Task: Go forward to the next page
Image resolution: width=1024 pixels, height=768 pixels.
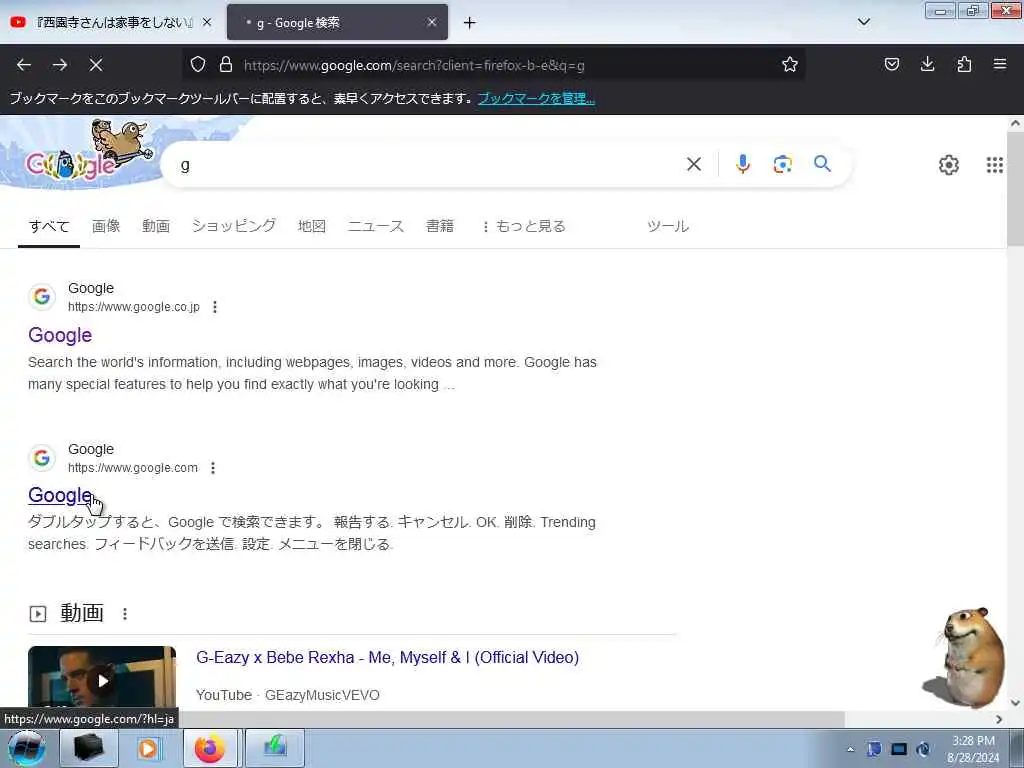Action: click(x=60, y=65)
